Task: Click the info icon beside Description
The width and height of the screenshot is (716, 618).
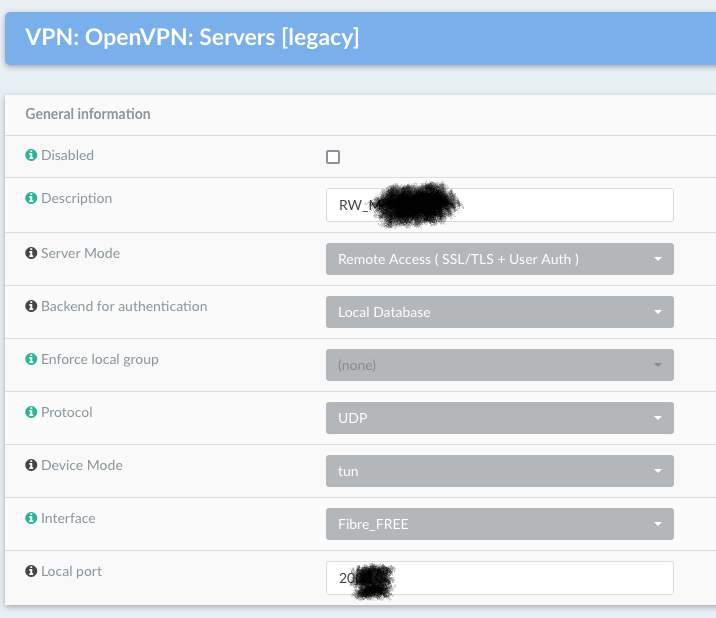Action: pos(31,199)
